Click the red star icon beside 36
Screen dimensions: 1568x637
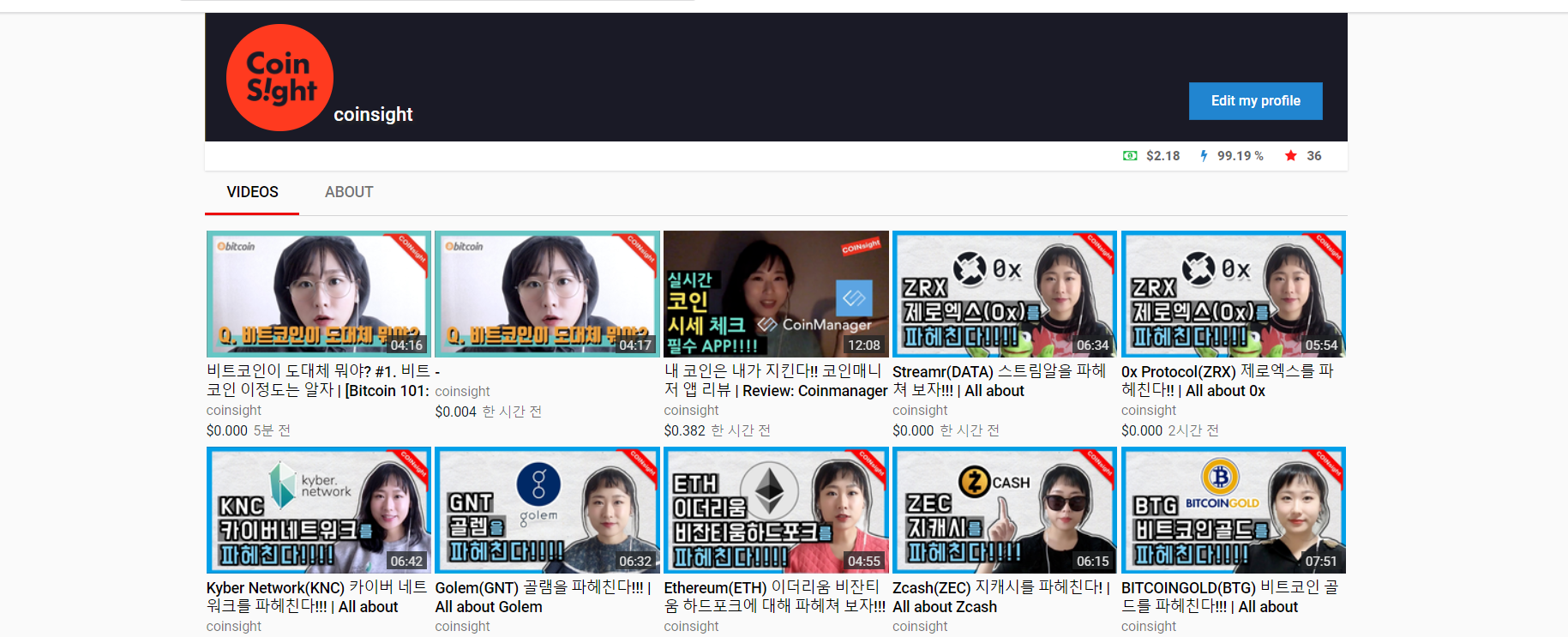1290,156
